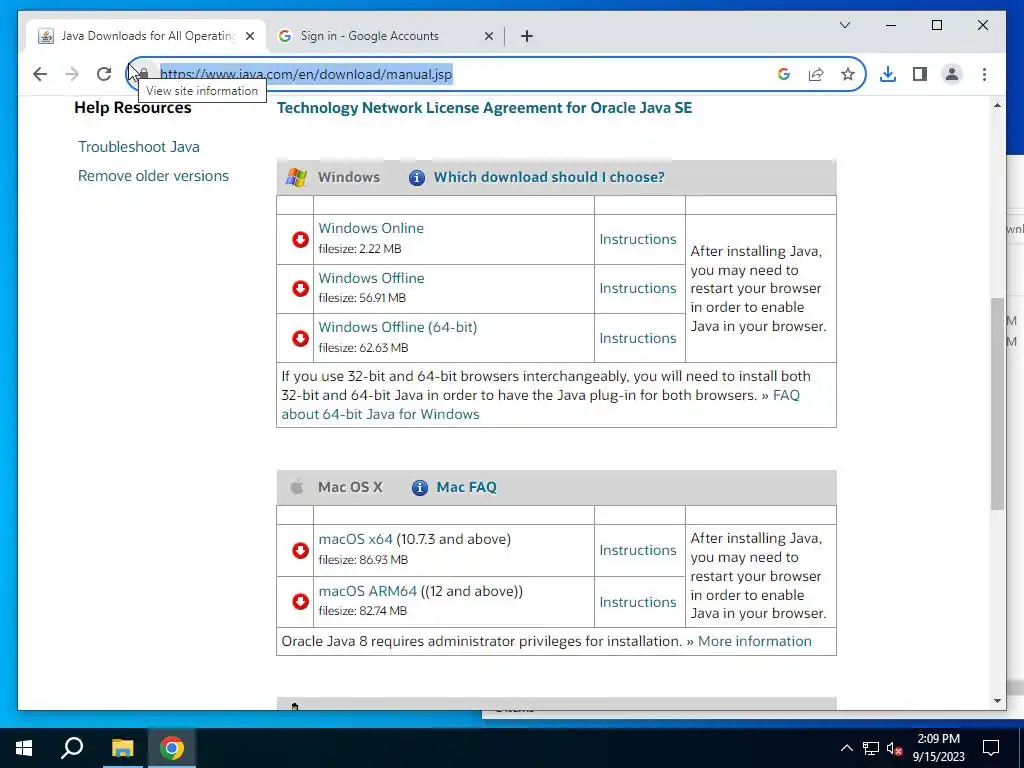Open Instructions for Windows Offline 56.91 MB row
The width and height of the screenshot is (1024, 768).
coord(637,288)
